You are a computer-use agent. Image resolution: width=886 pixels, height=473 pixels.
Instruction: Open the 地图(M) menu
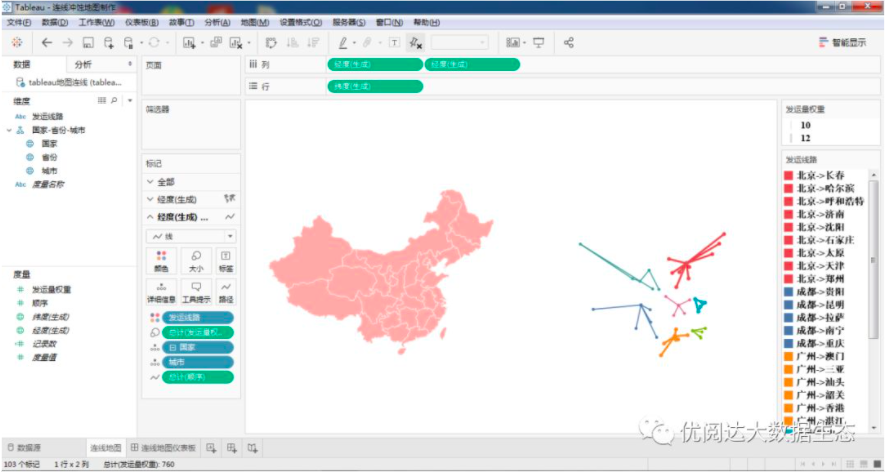255,22
